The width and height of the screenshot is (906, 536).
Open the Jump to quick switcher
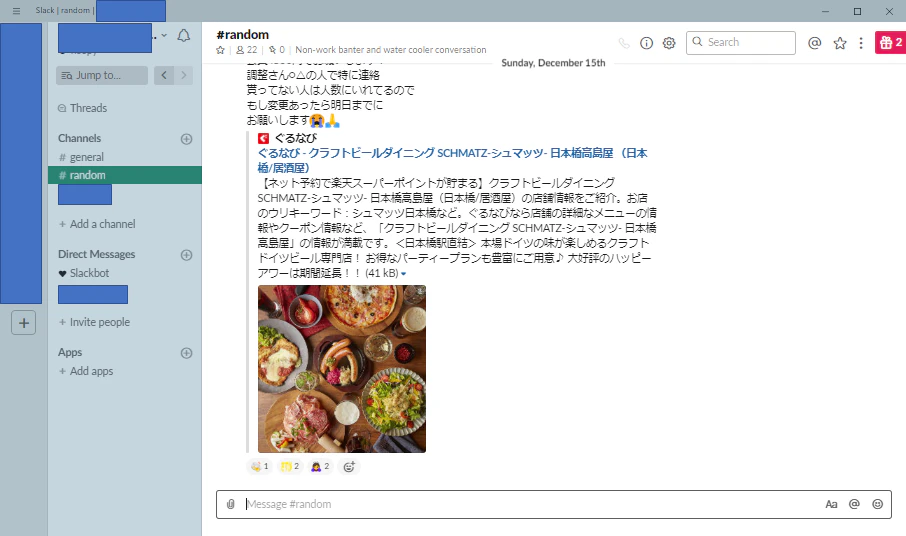click(x=102, y=75)
